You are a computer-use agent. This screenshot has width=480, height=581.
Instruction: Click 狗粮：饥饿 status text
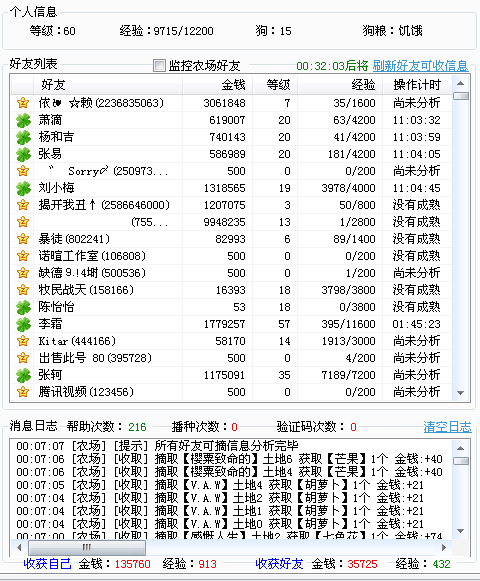click(393, 31)
